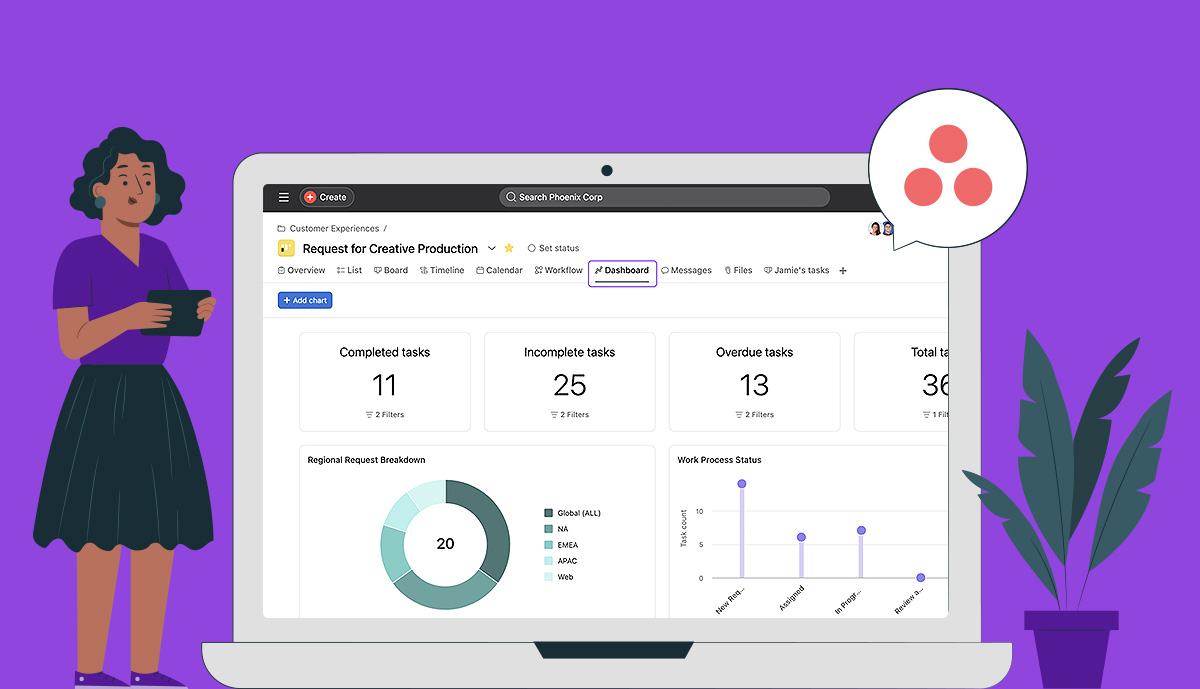Switch to the Messages tab
Image resolution: width=1200 pixels, height=689 pixels.
tap(687, 270)
